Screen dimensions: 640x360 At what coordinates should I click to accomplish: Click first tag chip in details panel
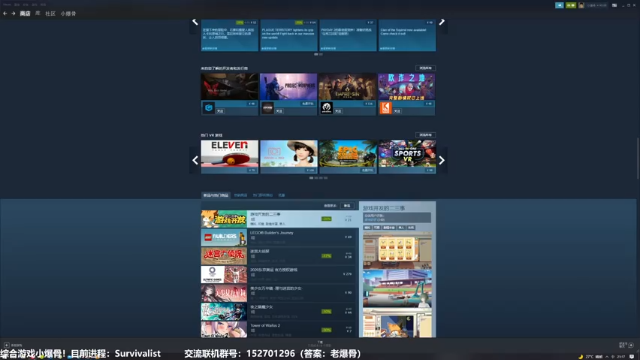(x=367, y=227)
